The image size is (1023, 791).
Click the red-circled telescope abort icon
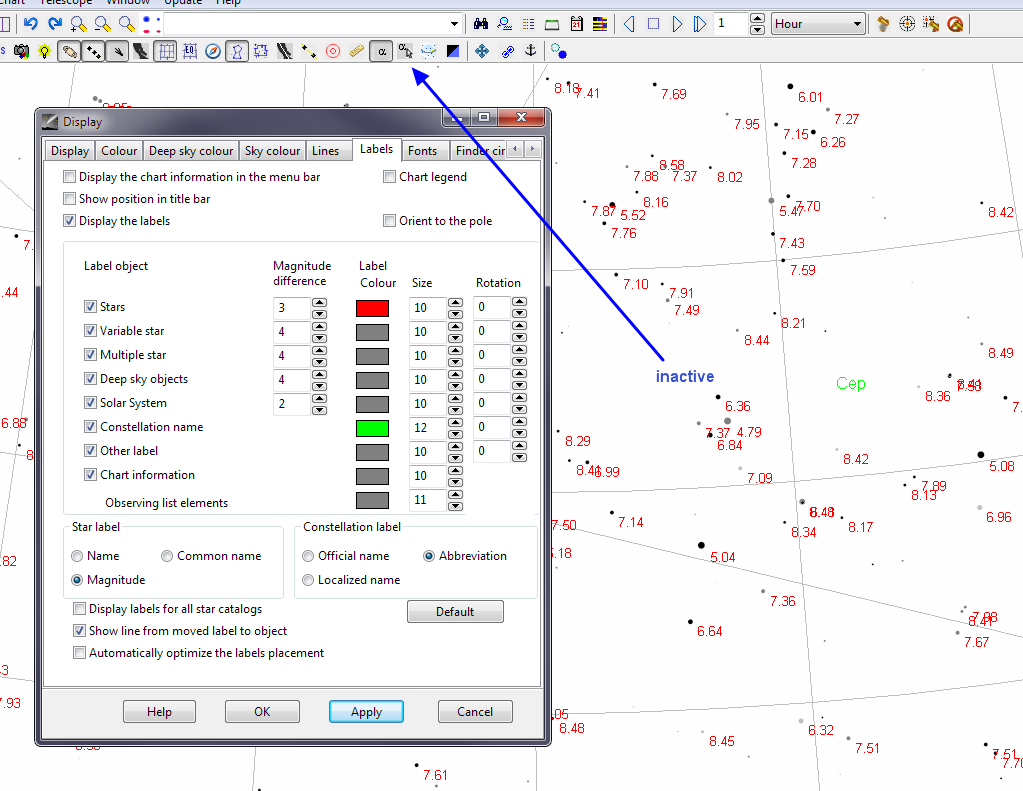955,24
